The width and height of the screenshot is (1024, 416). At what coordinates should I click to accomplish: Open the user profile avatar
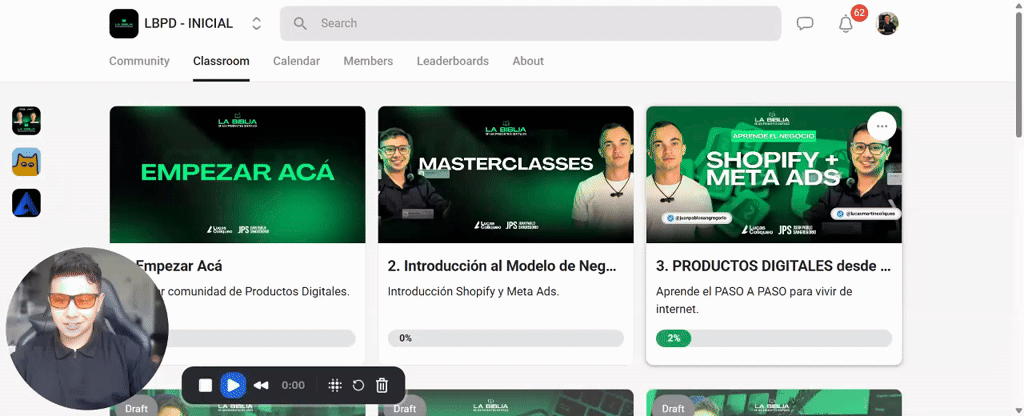pyautogui.click(x=887, y=24)
